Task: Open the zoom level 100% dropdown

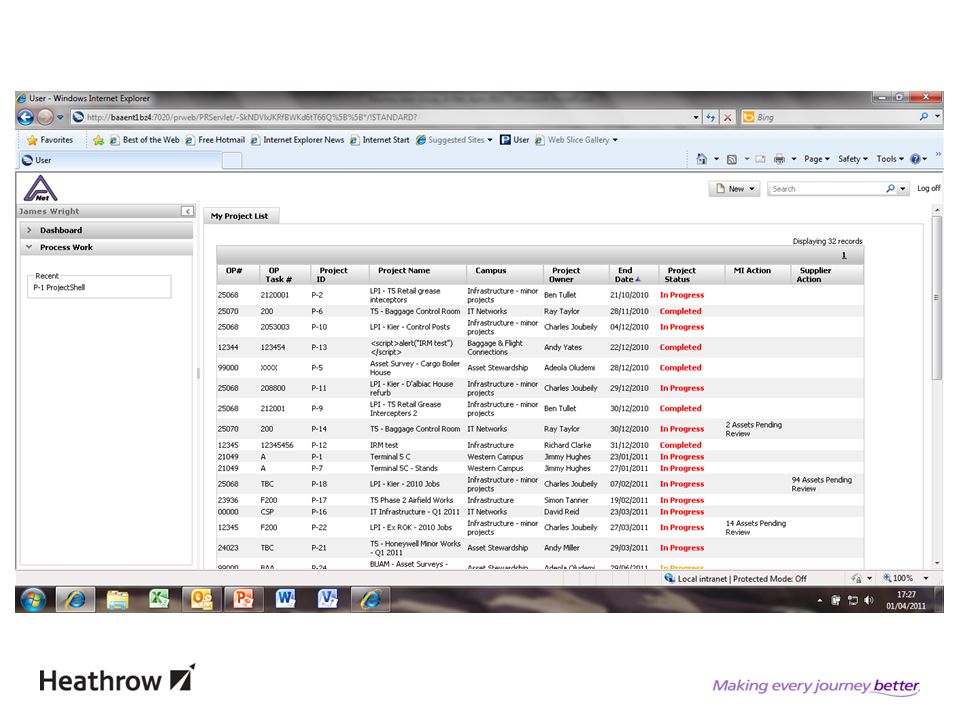Action: (x=926, y=578)
